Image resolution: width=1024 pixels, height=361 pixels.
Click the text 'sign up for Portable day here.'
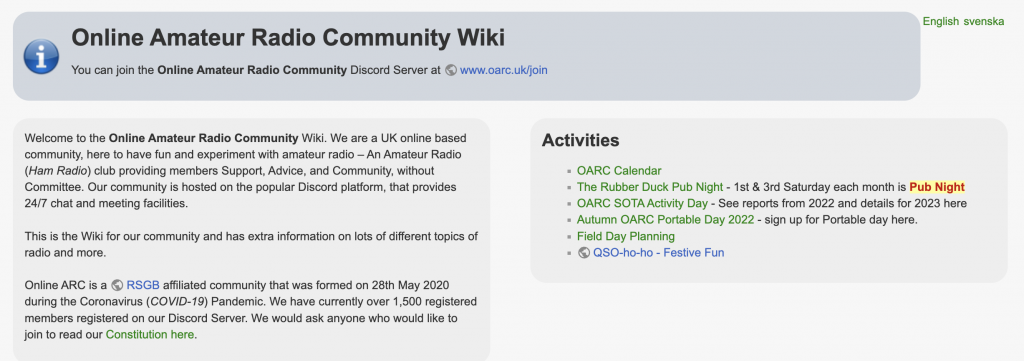(840, 220)
